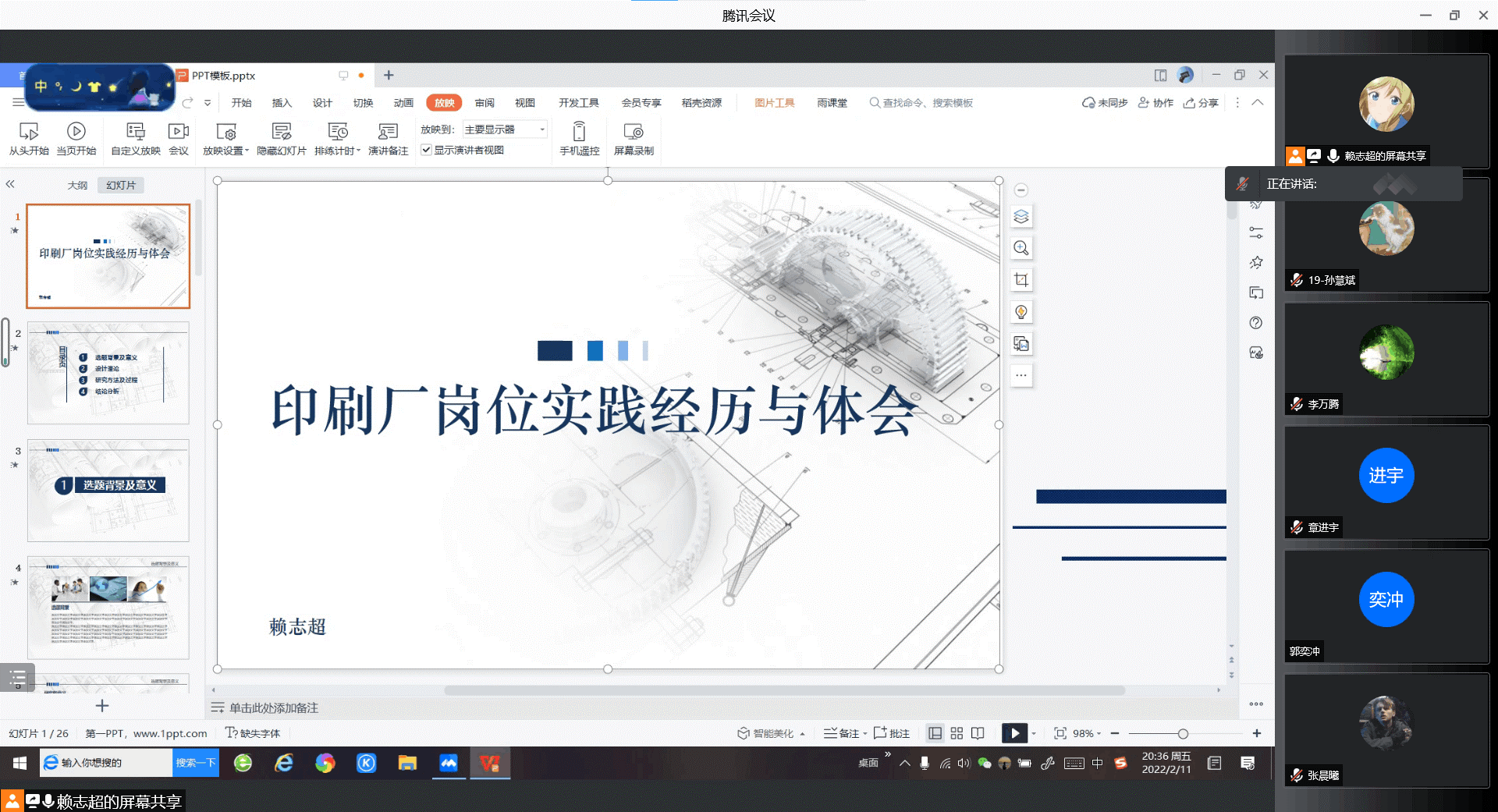Click 搜索一下 search button in taskbar

[195, 763]
